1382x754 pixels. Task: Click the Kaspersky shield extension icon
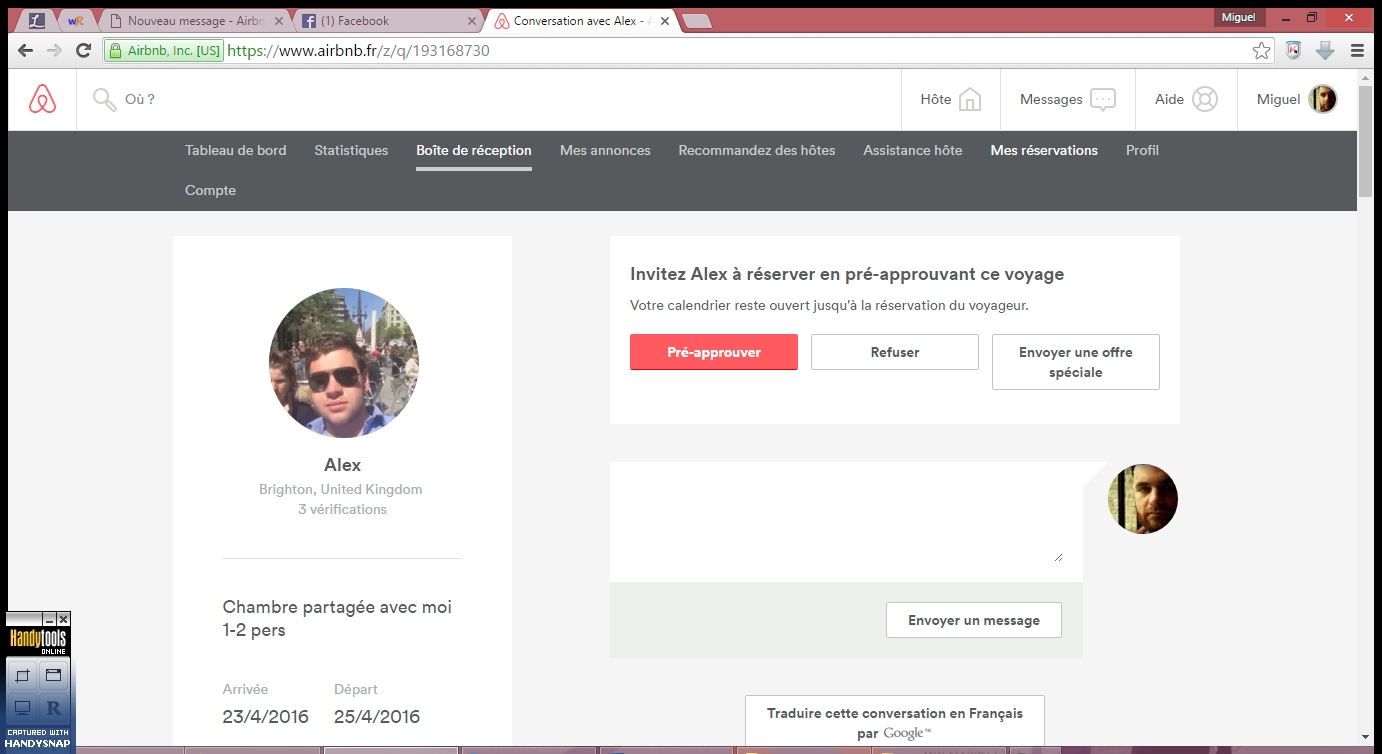pyautogui.click(x=1293, y=50)
